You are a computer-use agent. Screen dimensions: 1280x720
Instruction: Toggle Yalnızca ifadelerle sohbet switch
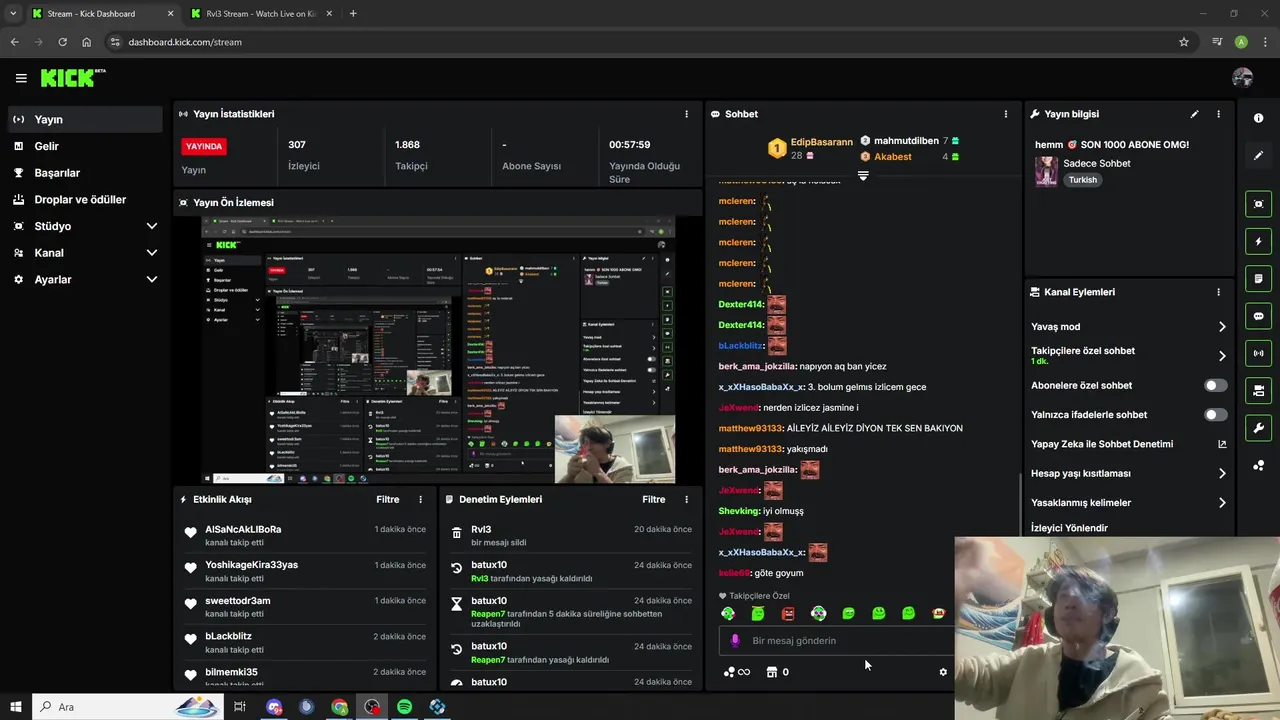tap(1216, 414)
